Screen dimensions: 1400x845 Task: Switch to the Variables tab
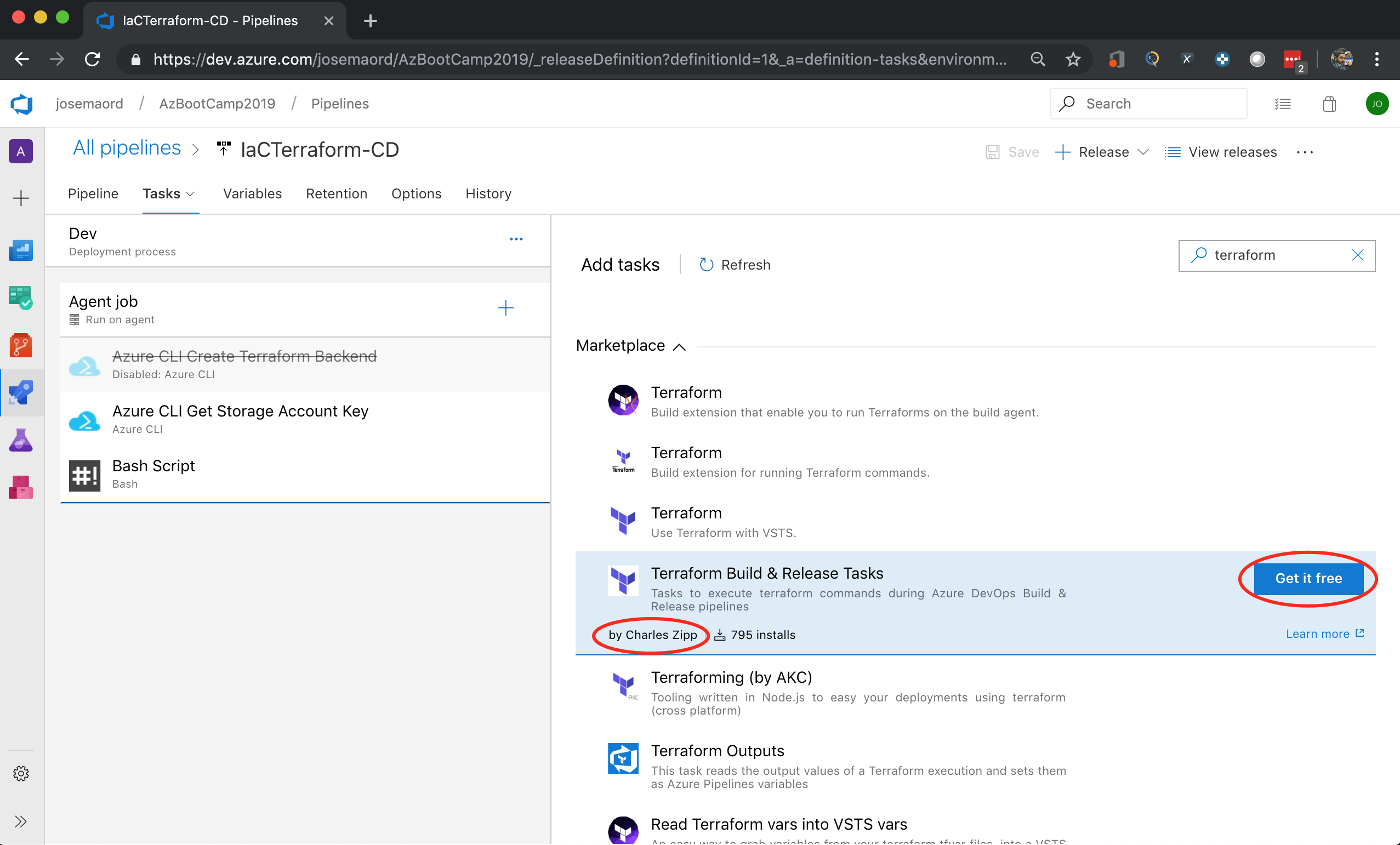252,193
